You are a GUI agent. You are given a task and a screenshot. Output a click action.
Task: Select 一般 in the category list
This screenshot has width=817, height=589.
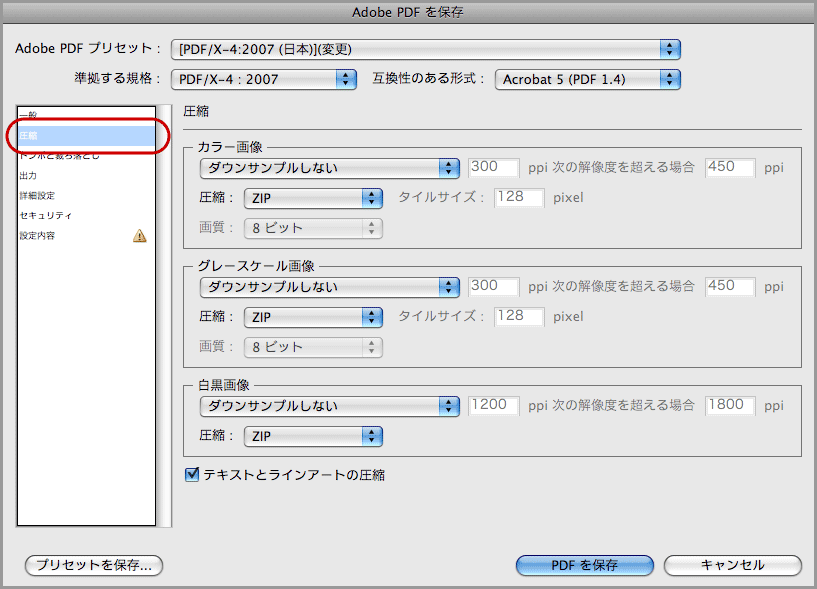click(x=86, y=115)
